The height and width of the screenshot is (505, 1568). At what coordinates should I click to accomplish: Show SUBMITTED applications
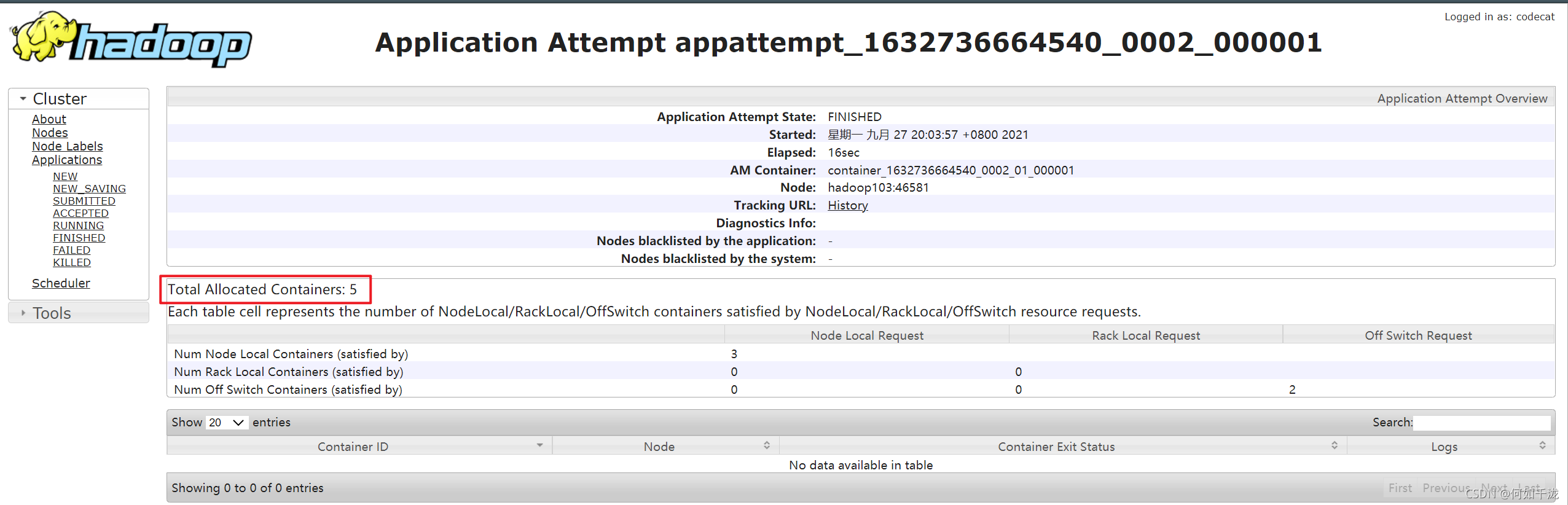pyautogui.click(x=84, y=201)
